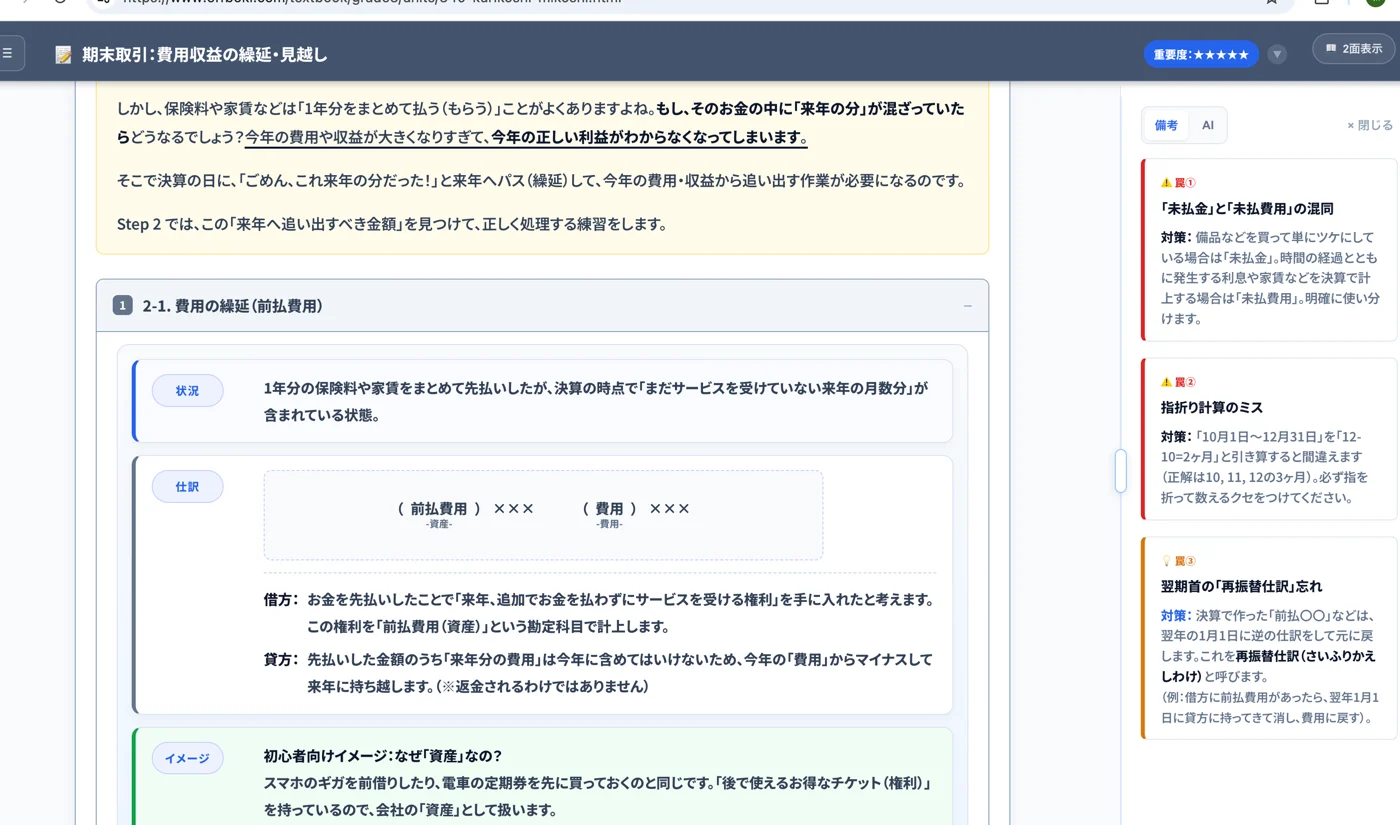Viewport: 1400px width, 825px height.
Task: Click the 対策: label in 罠② card
Action: (x=1176, y=437)
